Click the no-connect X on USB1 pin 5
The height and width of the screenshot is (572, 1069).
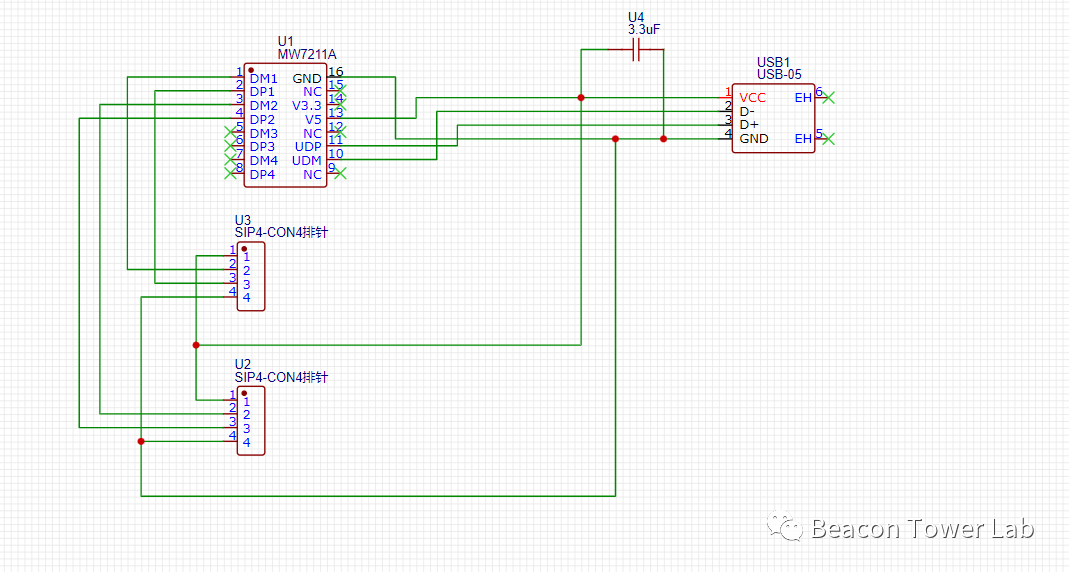pos(828,139)
